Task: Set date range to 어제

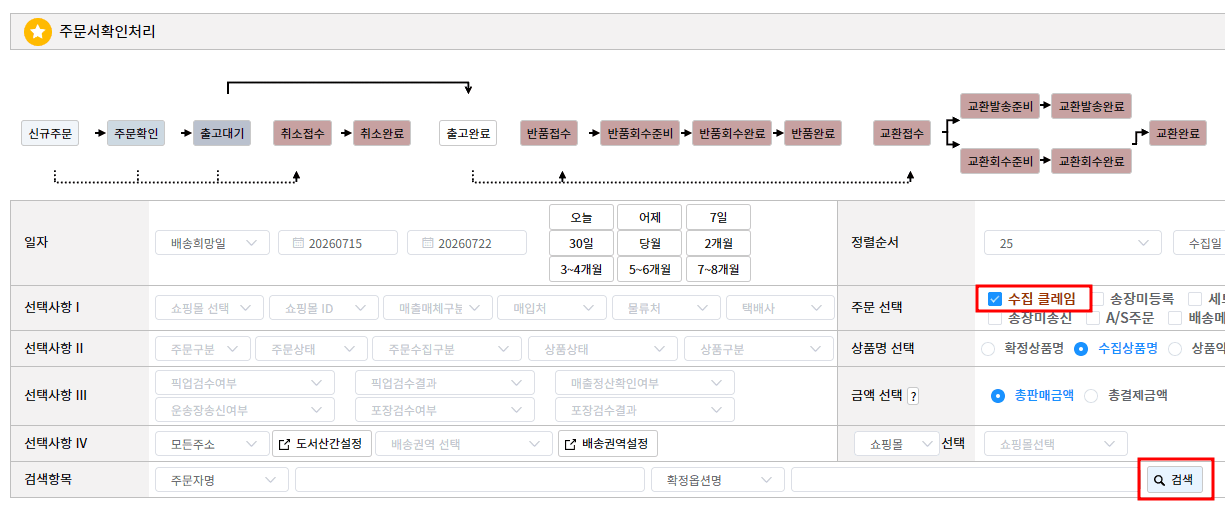Action: [x=649, y=217]
